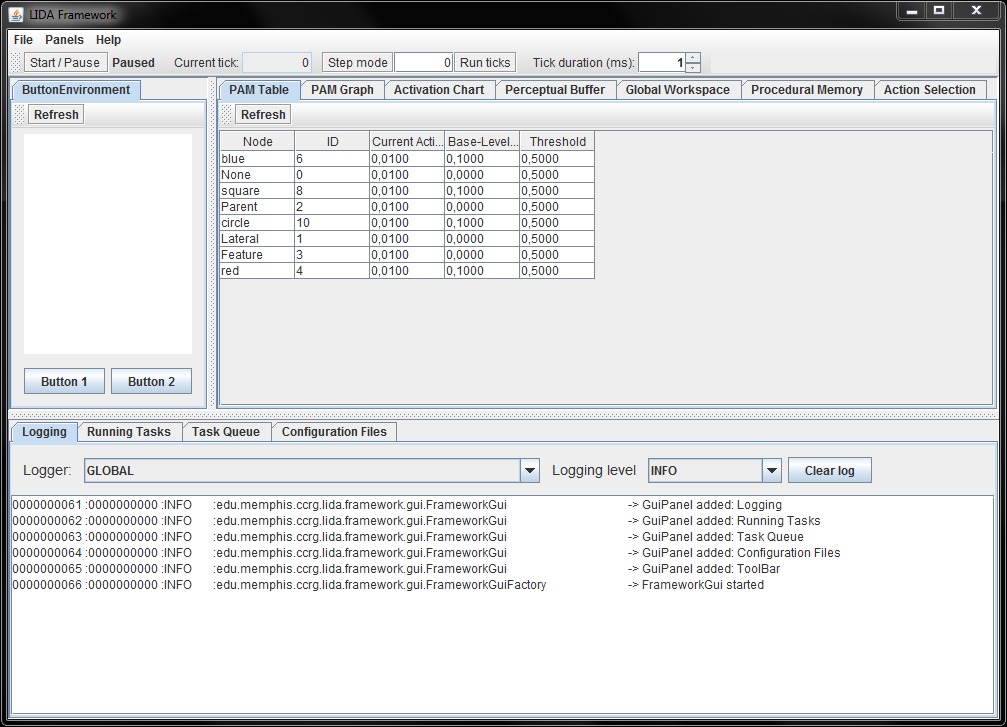This screenshot has width=1007, height=727.
Task: Click the run ticks number input field
Action: click(424, 62)
